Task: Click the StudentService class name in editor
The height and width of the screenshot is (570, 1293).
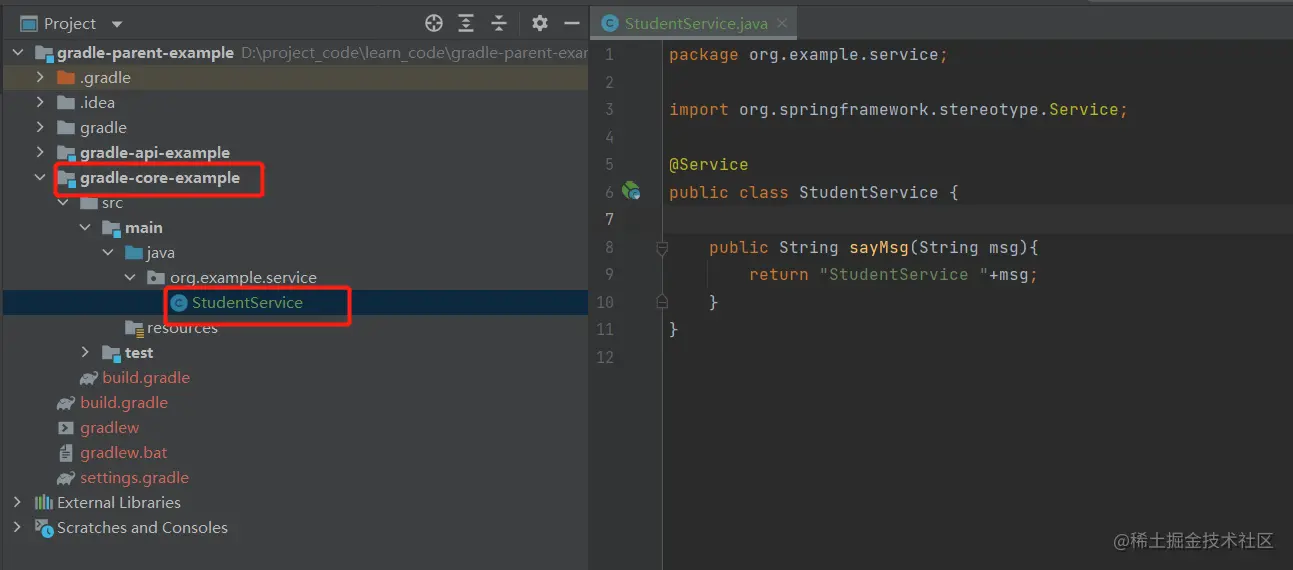Action: pyautogui.click(x=868, y=192)
